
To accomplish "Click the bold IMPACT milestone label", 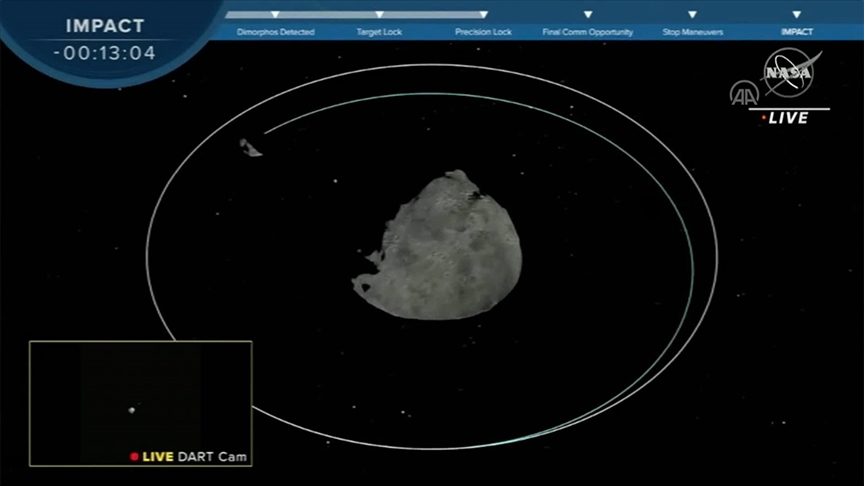I will click(796, 32).
